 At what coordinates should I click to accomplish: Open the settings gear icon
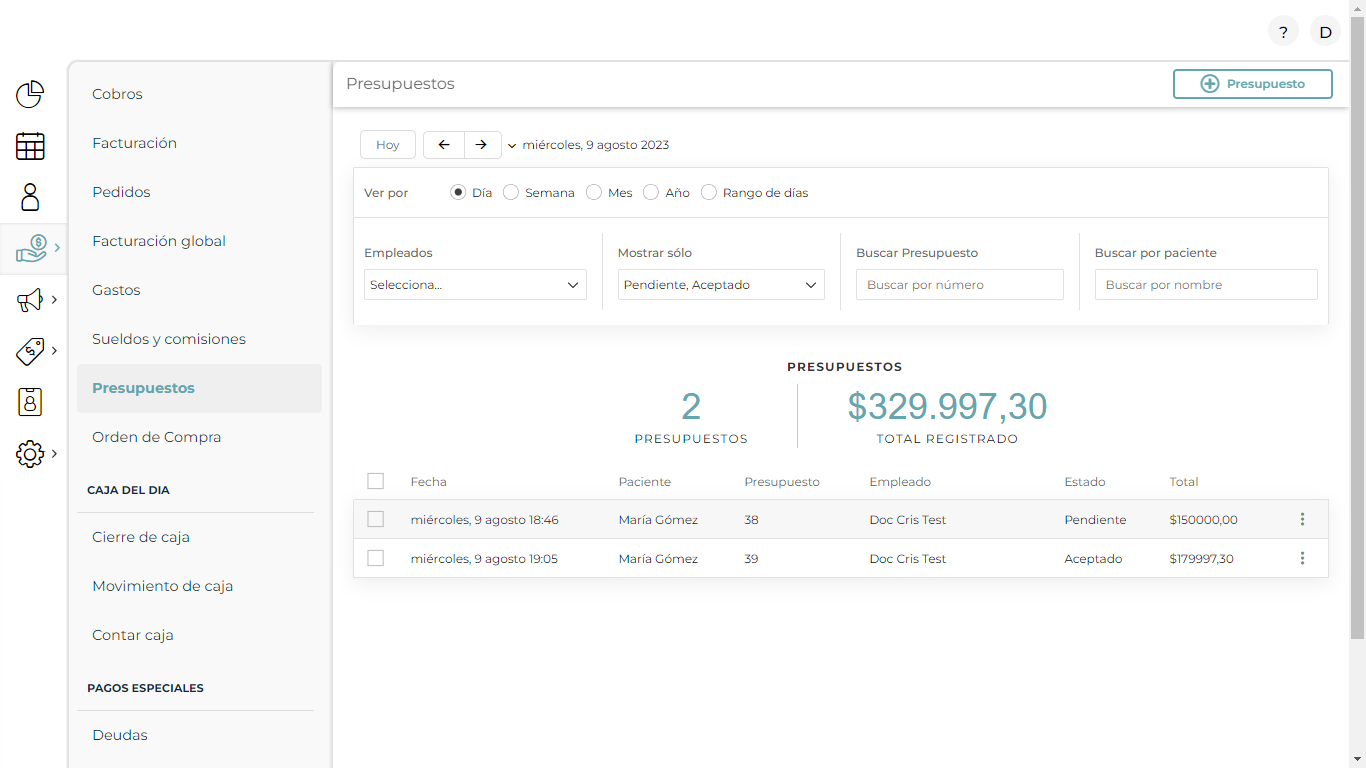(30, 454)
